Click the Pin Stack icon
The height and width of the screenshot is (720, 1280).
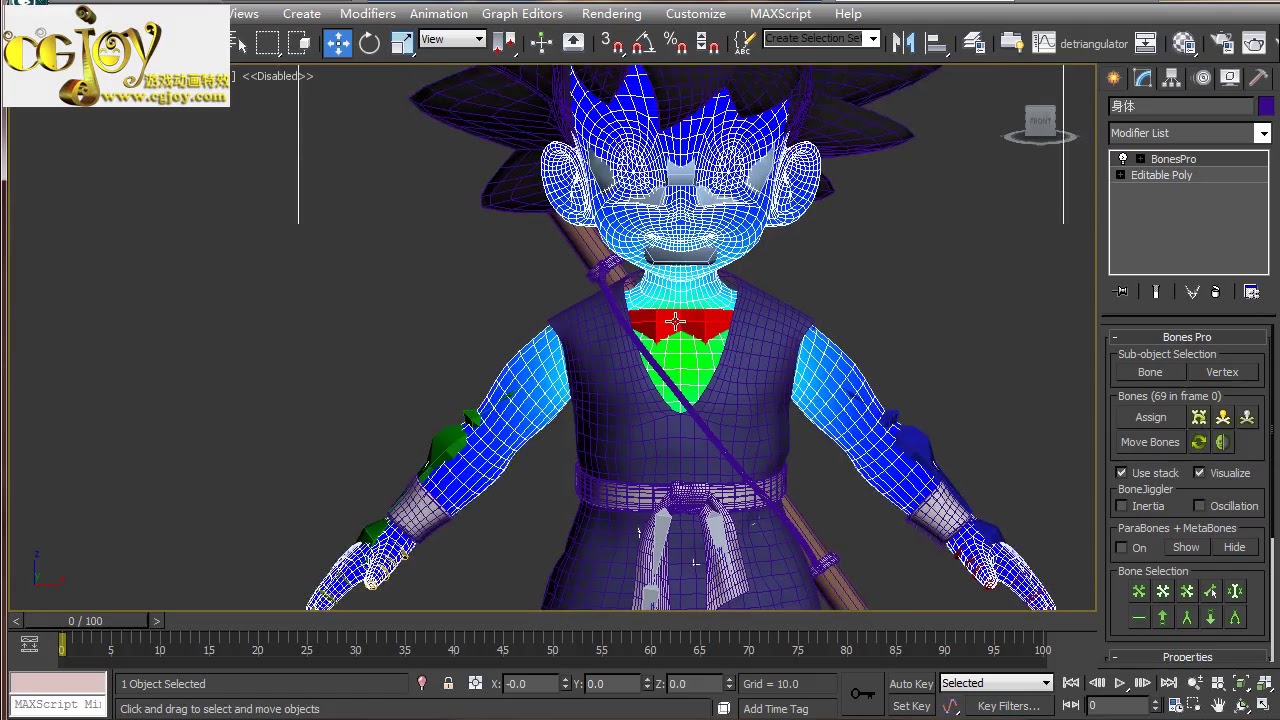click(1121, 292)
